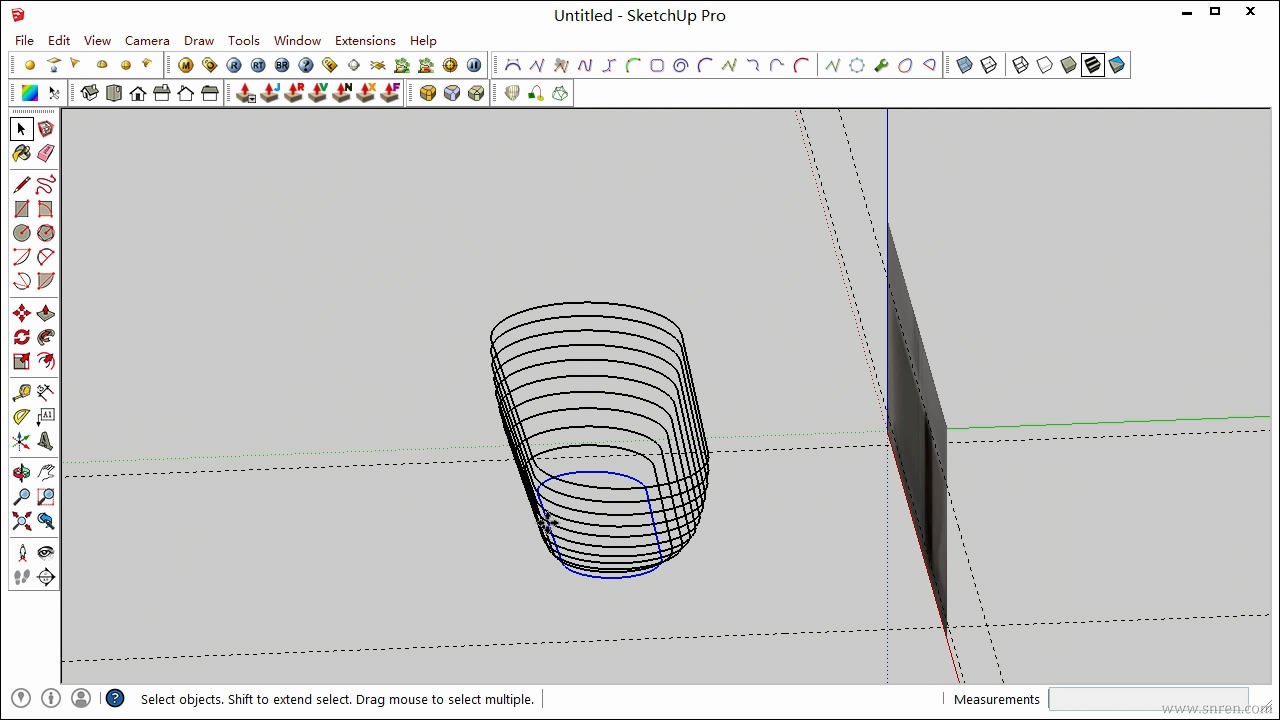Image resolution: width=1280 pixels, height=720 pixels.
Task: Open the status bar help button
Action: [115, 699]
